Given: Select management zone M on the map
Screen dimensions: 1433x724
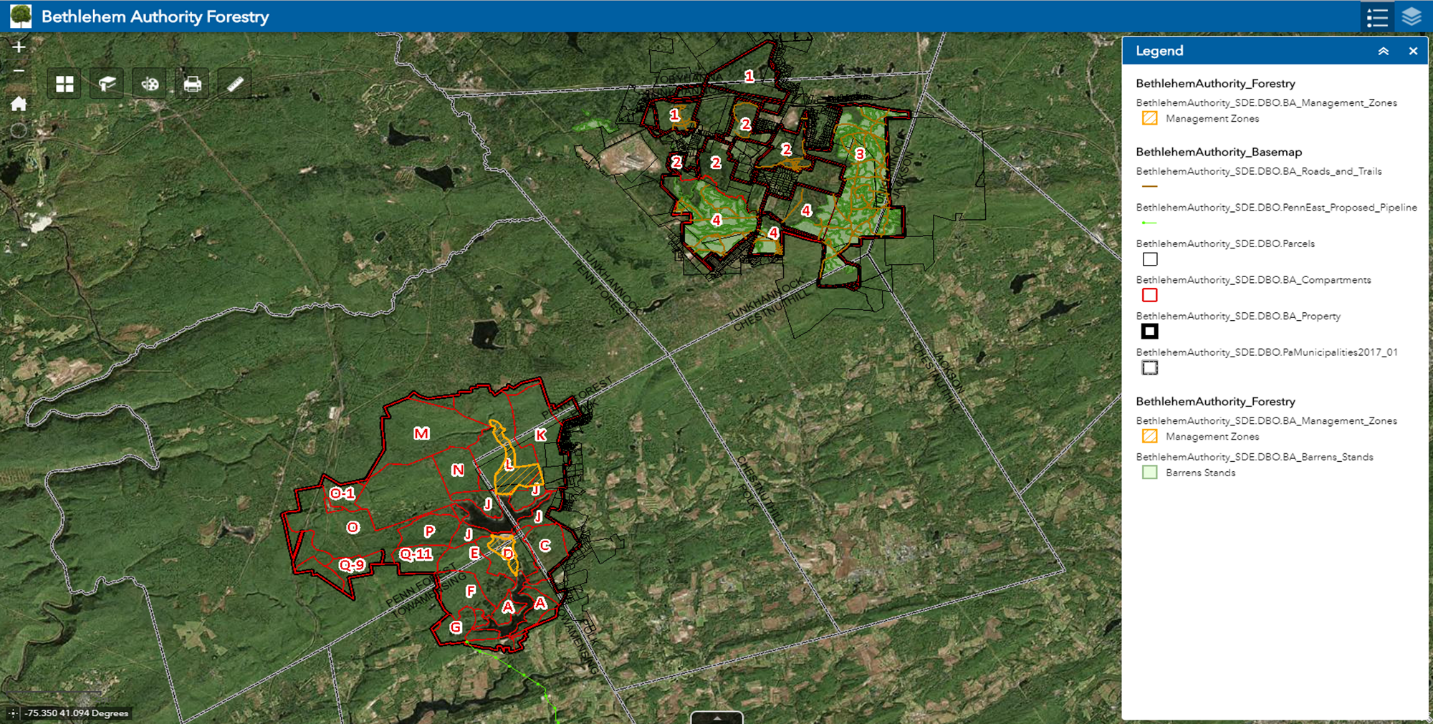Looking at the screenshot, I should (422, 434).
